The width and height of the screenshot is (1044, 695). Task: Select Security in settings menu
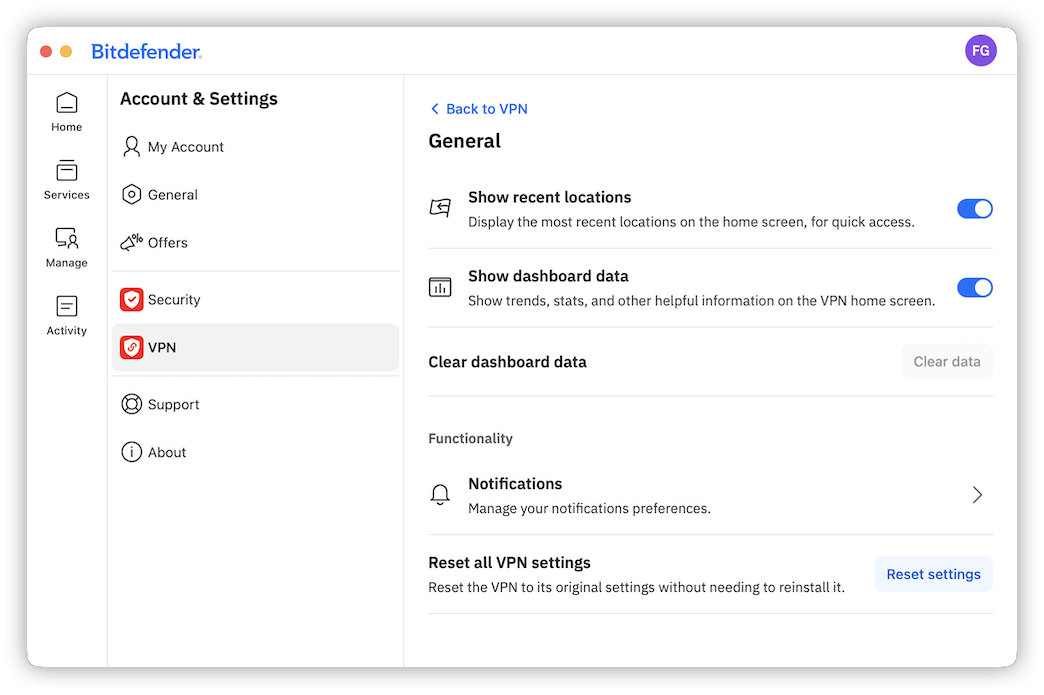point(256,300)
